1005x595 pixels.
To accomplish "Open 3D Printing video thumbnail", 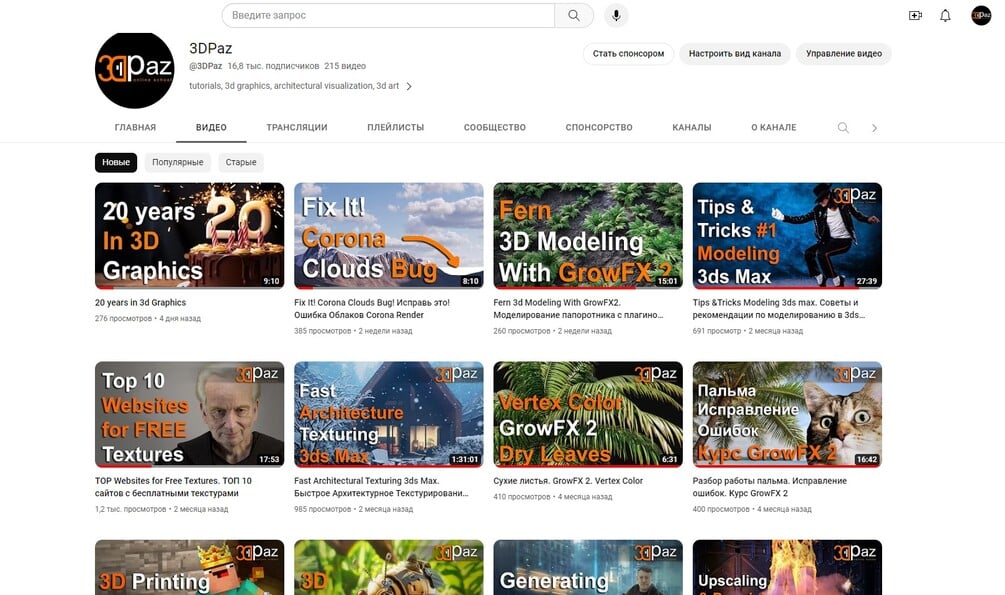I will [189, 567].
